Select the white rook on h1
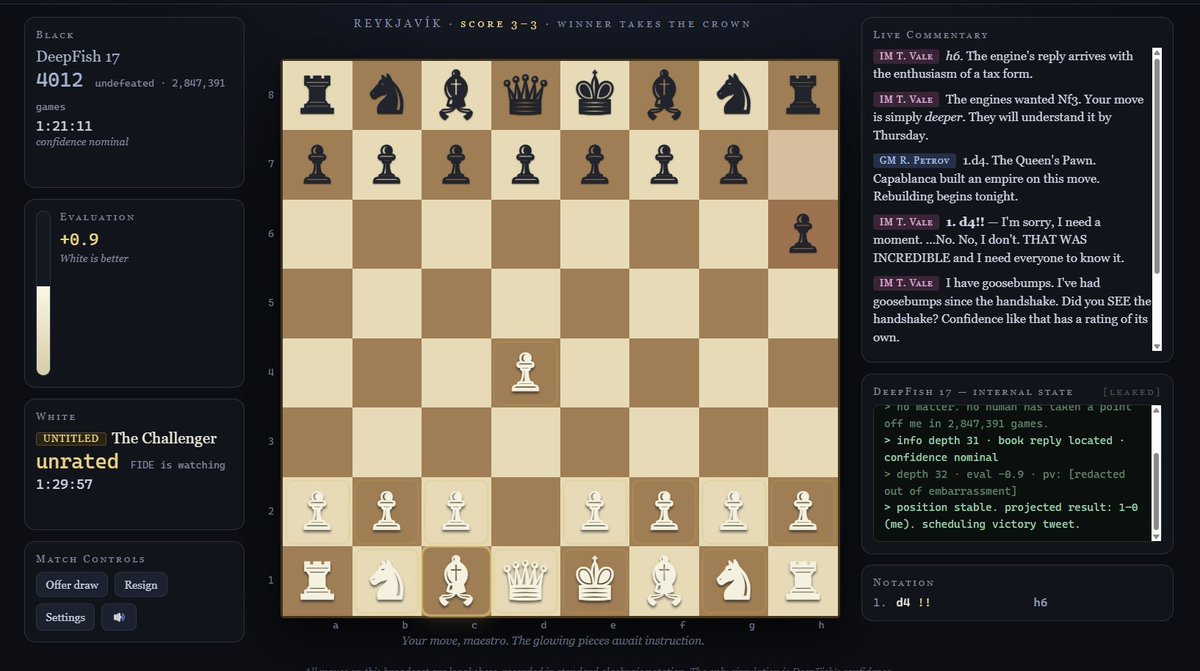Viewport: 1200px width, 671px height. point(803,581)
